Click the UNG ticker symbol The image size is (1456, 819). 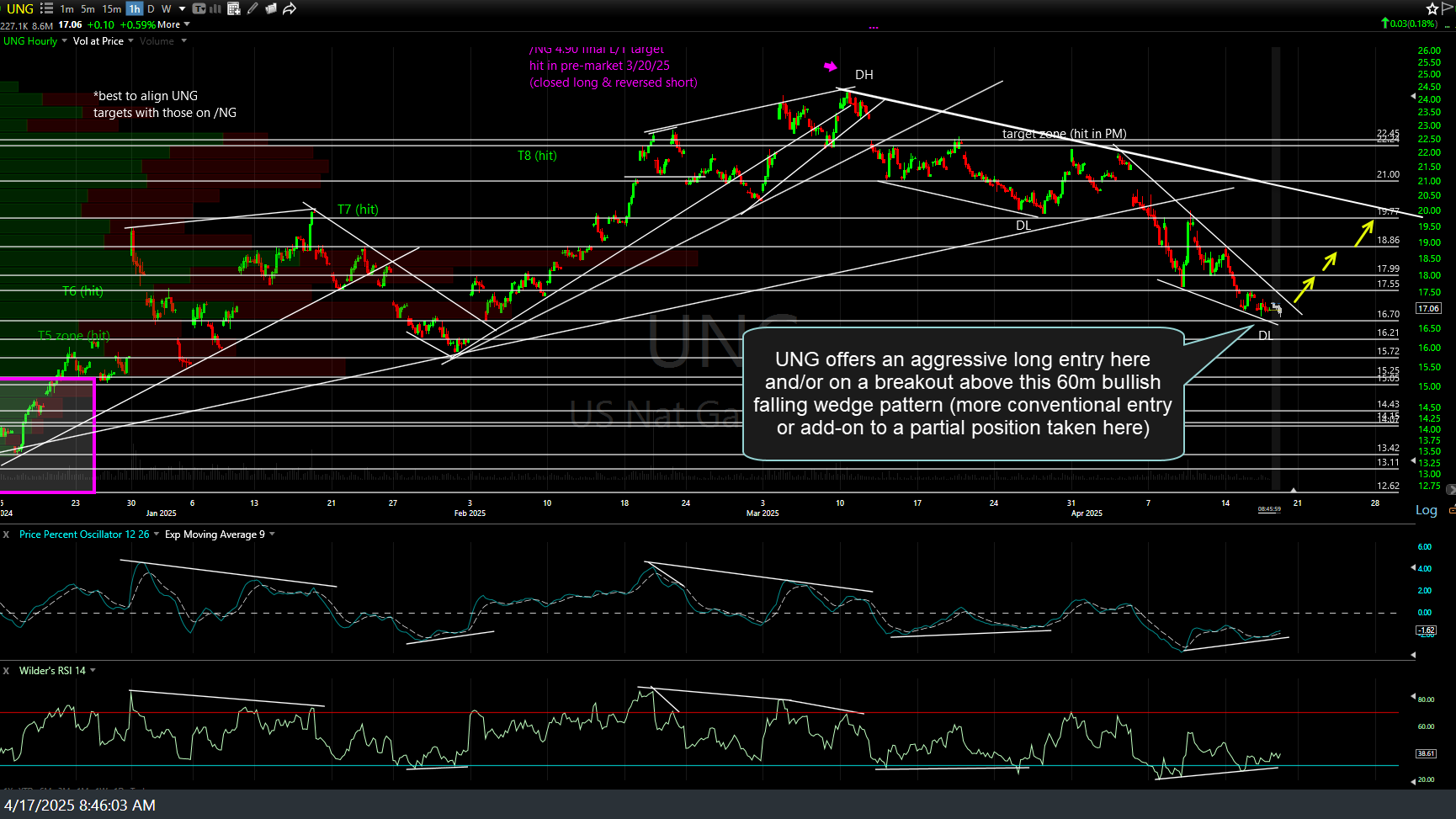click(x=20, y=8)
